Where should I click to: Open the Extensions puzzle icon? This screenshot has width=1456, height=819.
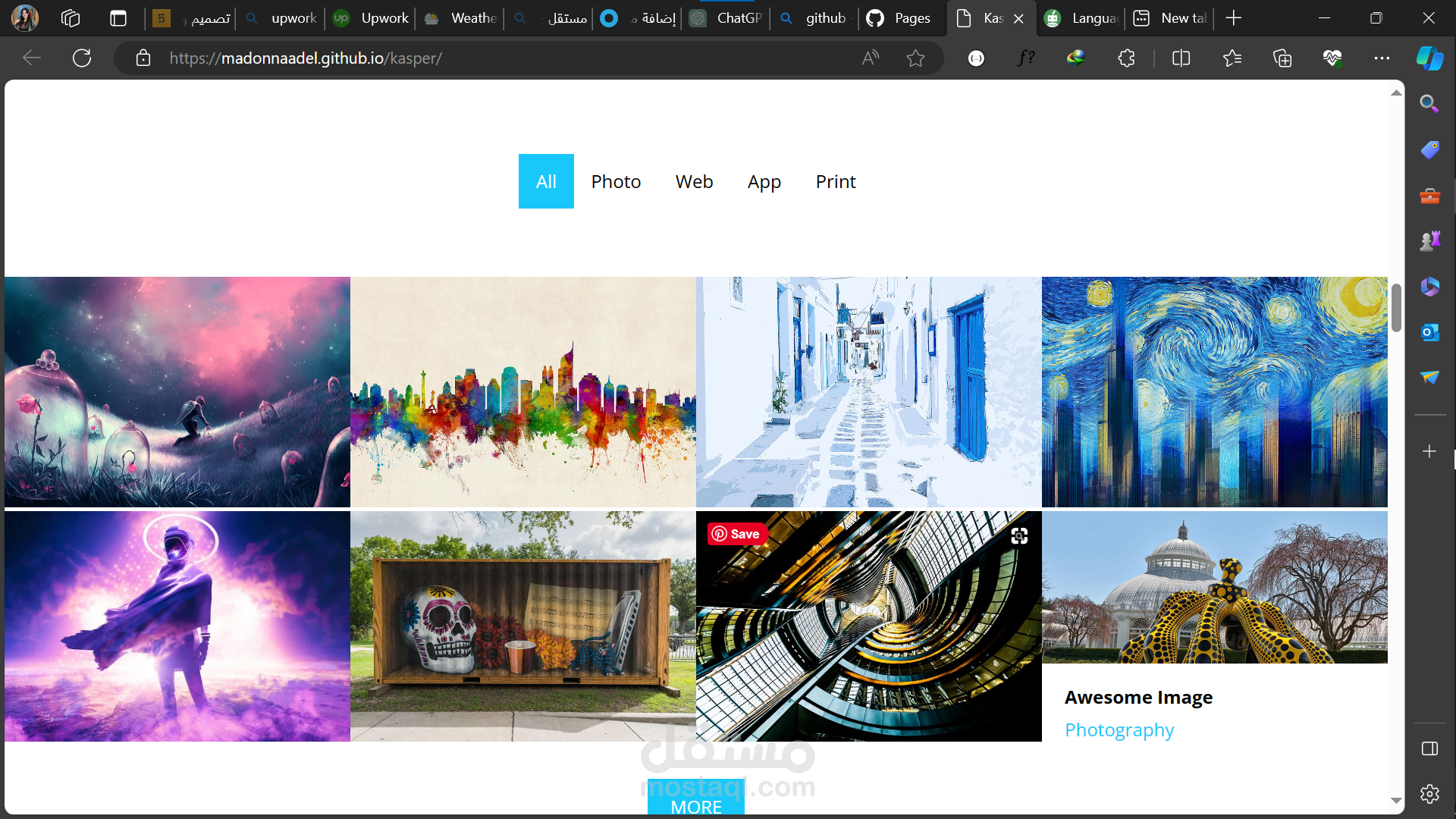[x=1126, y=58]
